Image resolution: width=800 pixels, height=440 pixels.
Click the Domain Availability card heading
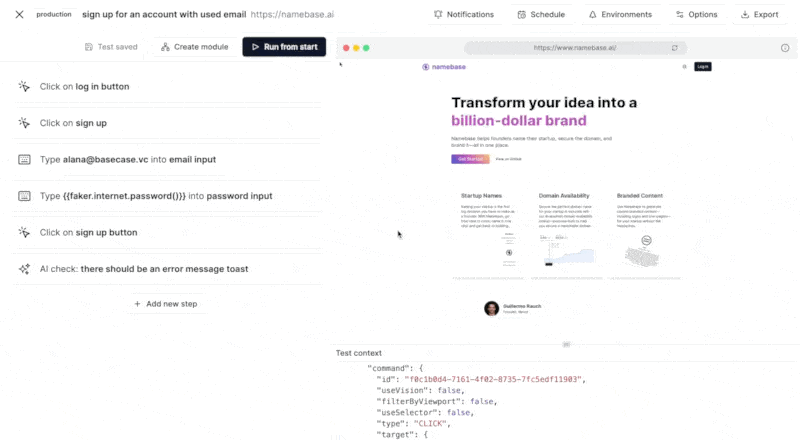point(564,195)
